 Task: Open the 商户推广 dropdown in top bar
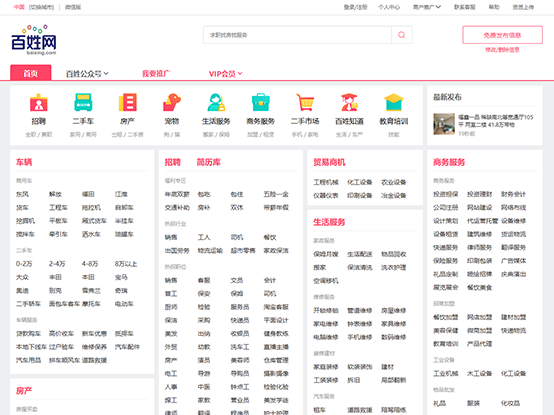[x=427, y=7]
